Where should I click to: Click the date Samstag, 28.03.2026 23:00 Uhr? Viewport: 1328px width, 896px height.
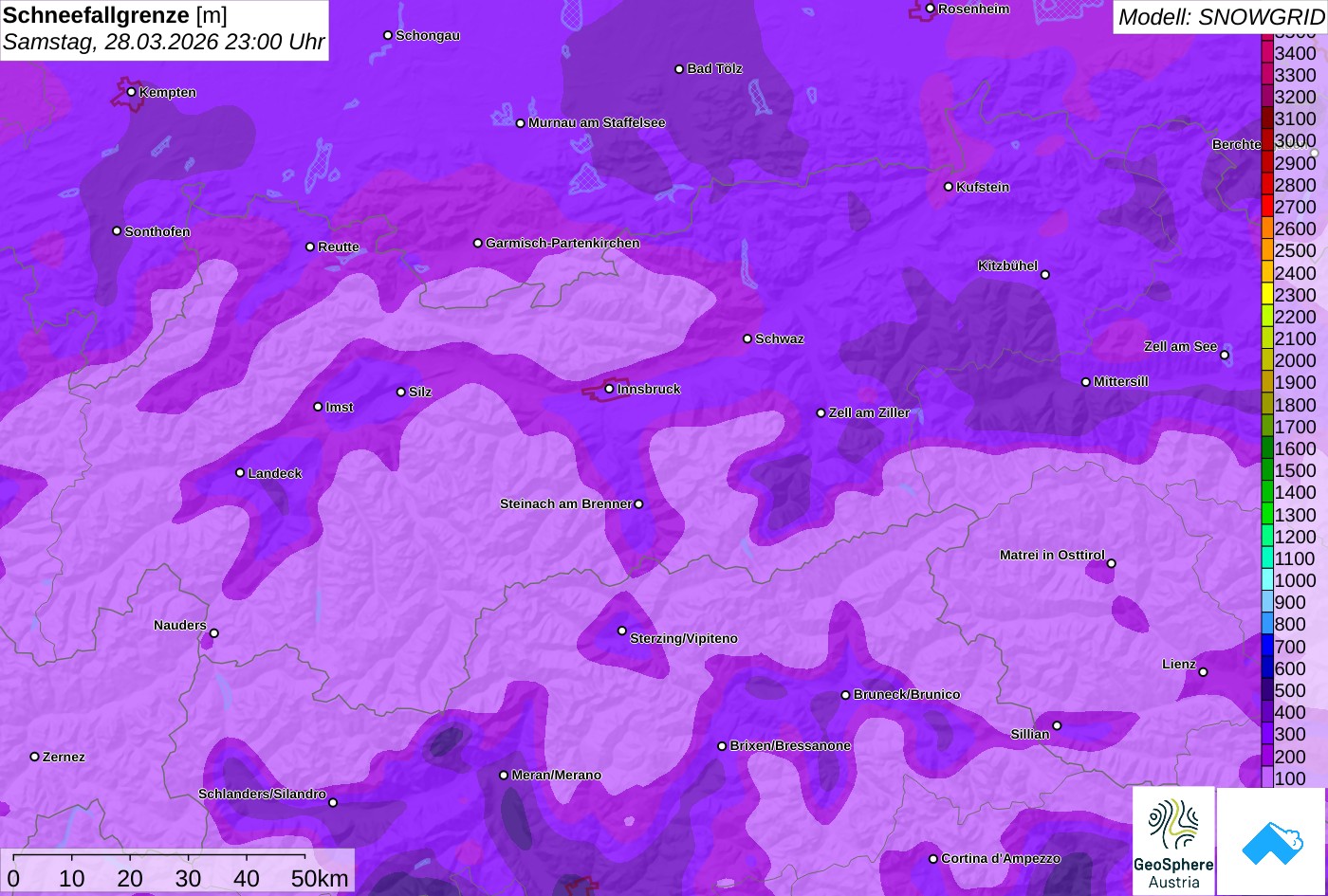pyautogui.click(x=164, y=43)
